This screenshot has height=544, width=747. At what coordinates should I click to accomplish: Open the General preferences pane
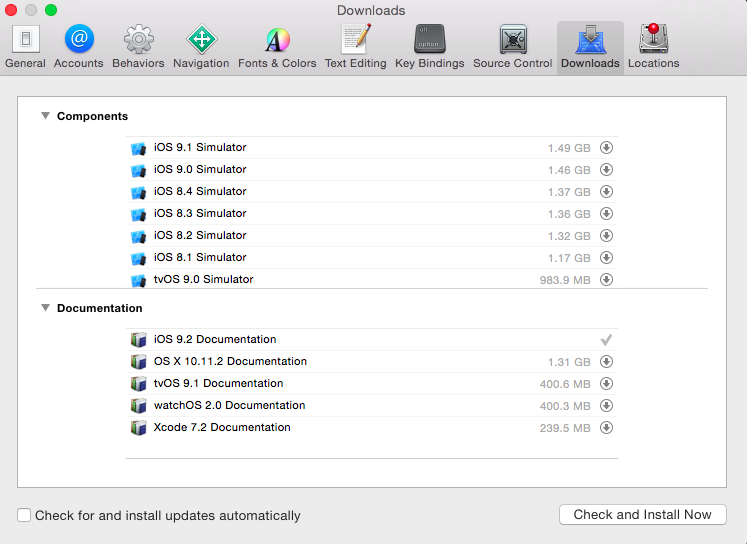point(26,47)
